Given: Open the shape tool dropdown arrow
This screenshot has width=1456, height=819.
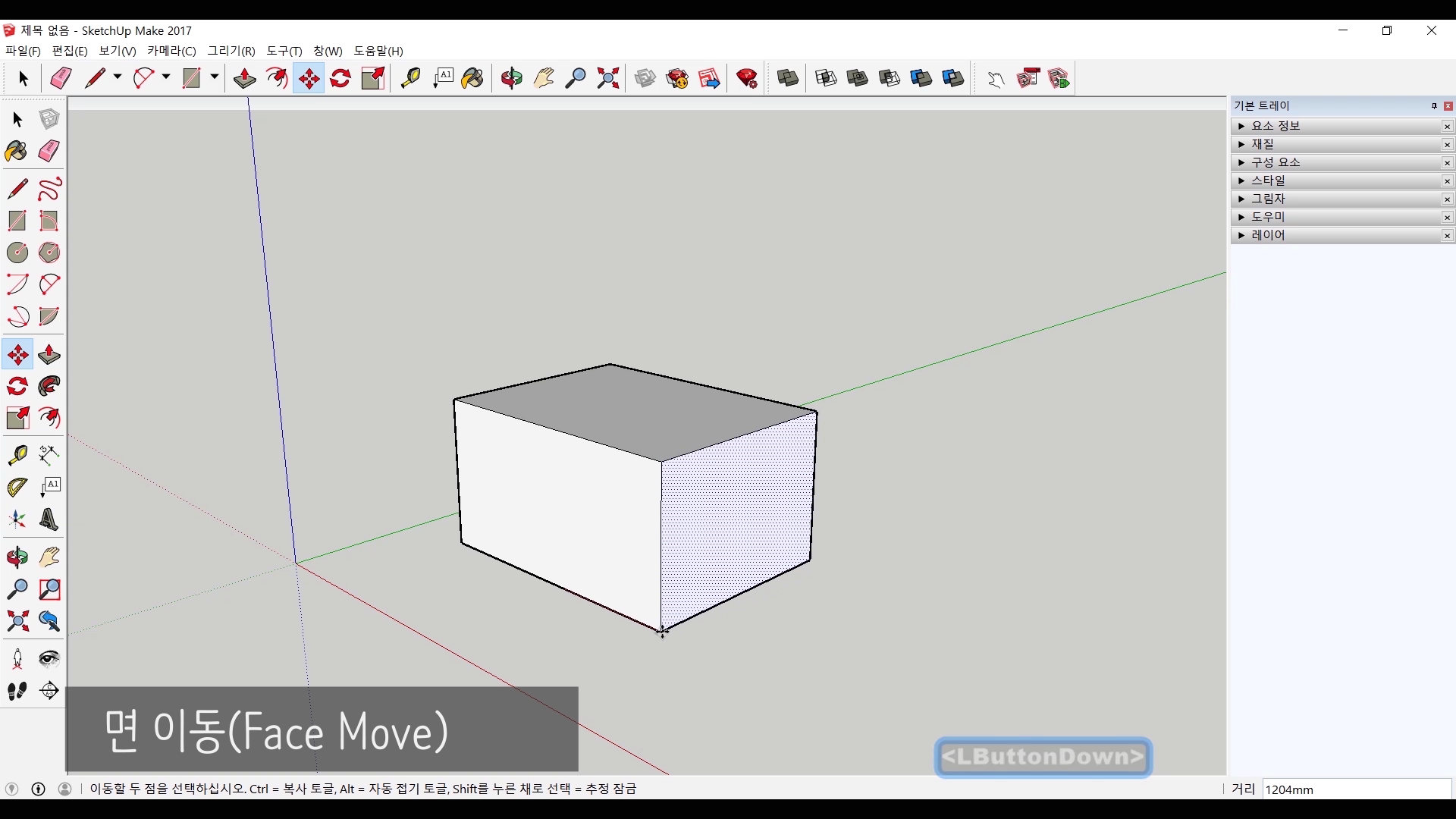Looking at the screenshot, I should 215,77.
